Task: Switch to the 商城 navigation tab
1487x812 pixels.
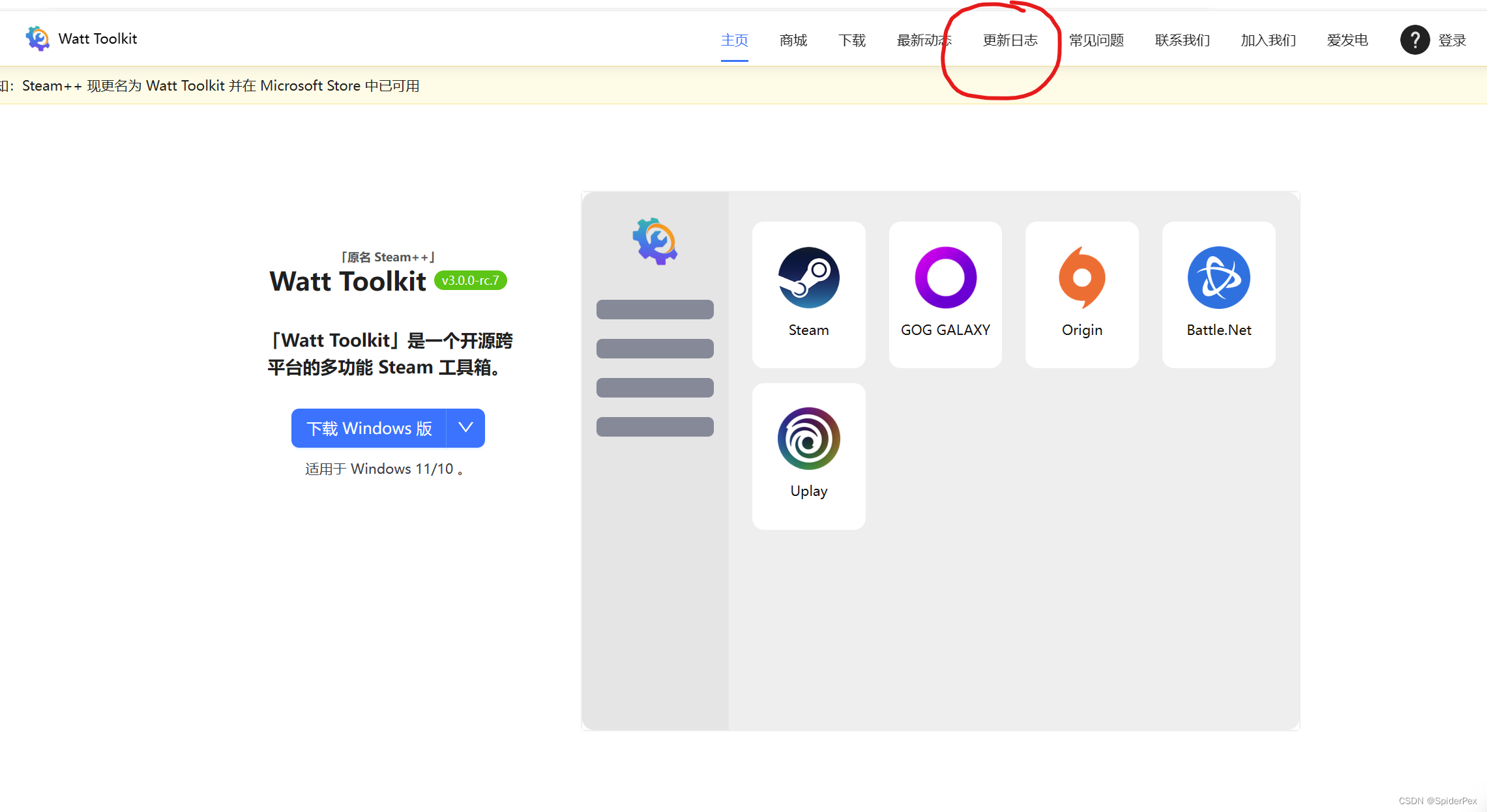Action: 792,40
